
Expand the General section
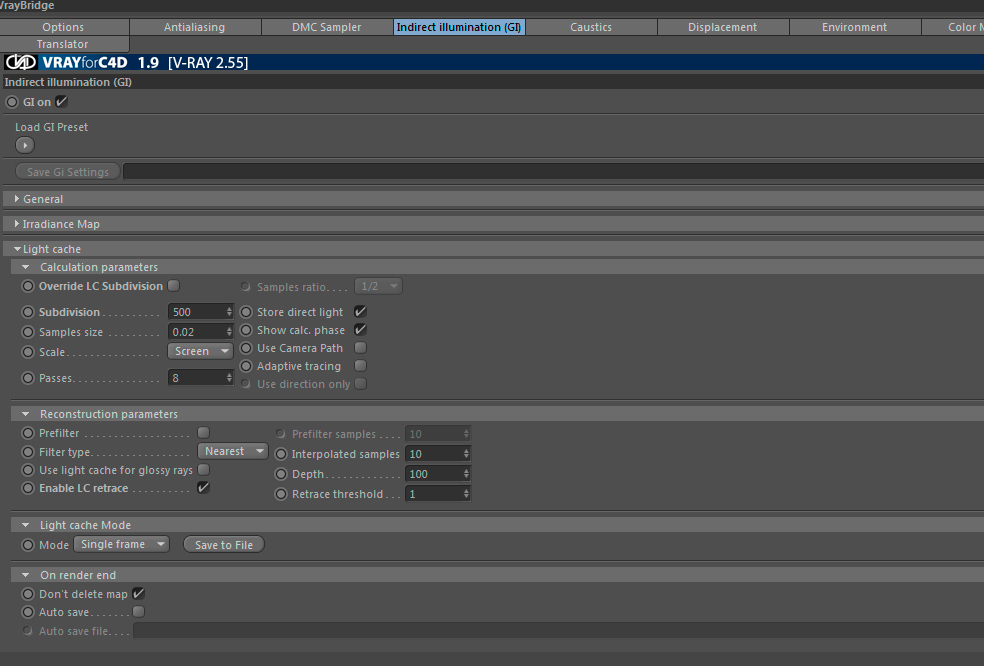click(x=17, y=198)
